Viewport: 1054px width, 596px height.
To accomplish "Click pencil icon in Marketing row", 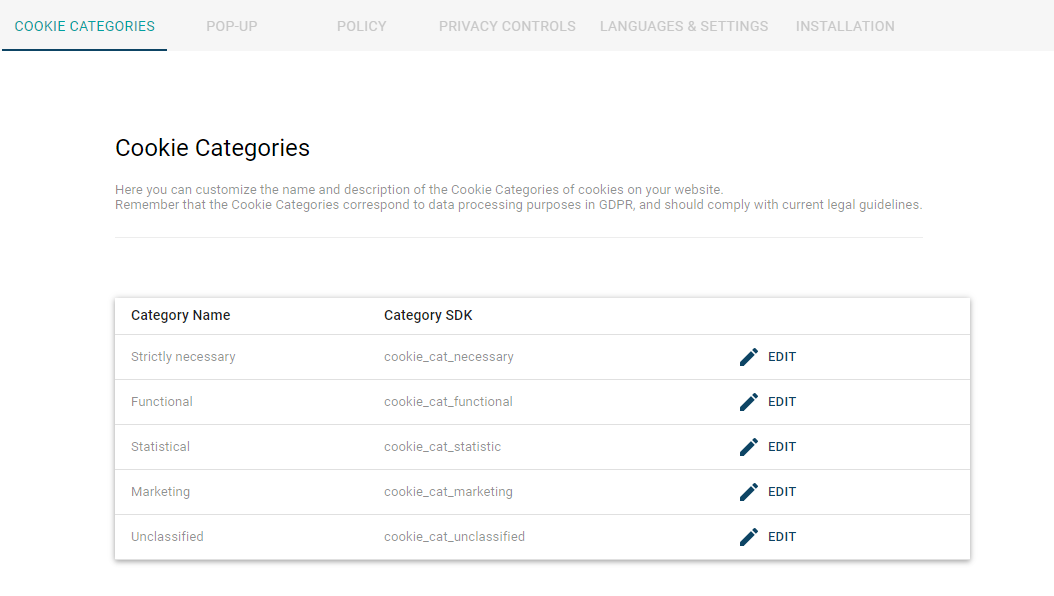I will coord(749,492).
